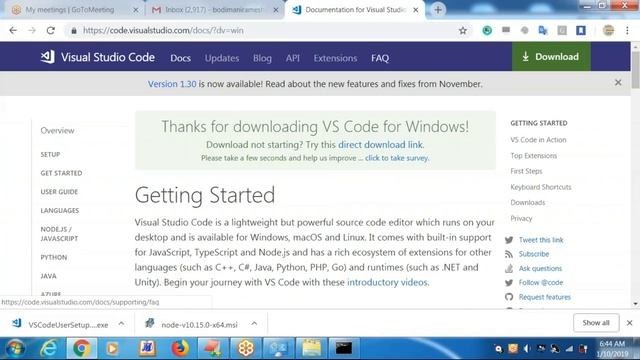Open the command prompt taskbar icon

click(344, 349)
